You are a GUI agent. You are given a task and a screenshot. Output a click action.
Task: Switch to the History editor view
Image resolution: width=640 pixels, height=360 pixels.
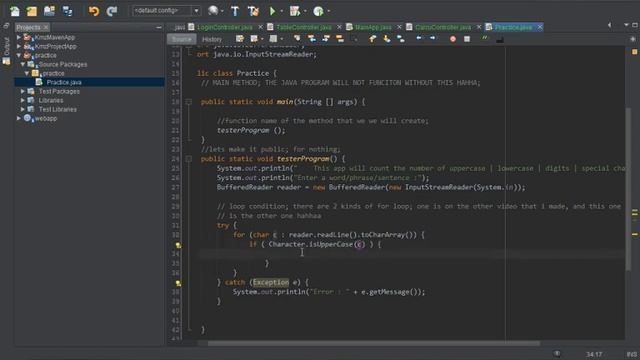(x=212, y=39)
